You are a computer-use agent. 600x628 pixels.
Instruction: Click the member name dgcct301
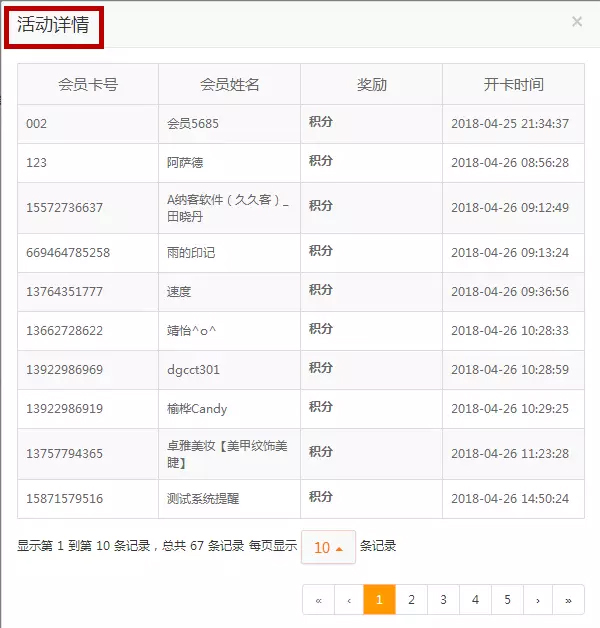pos(193,370)
